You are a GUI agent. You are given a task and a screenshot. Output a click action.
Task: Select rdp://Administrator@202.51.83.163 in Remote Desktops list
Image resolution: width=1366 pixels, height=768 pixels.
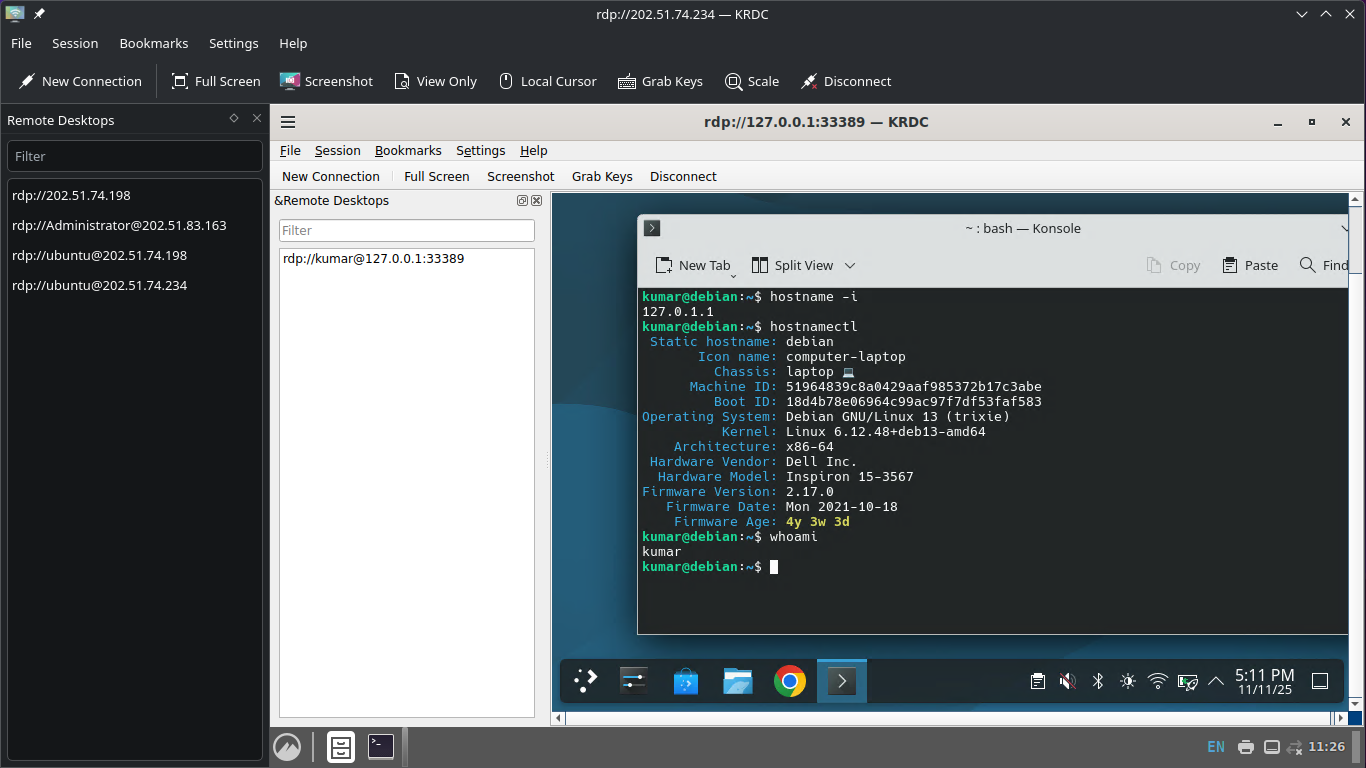pos(119,226)
